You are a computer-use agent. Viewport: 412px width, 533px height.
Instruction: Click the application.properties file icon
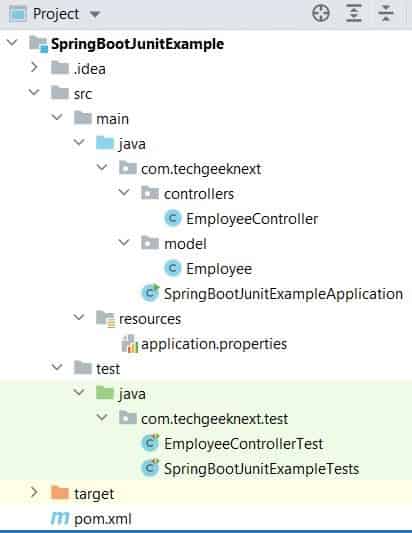click(130, 344)
